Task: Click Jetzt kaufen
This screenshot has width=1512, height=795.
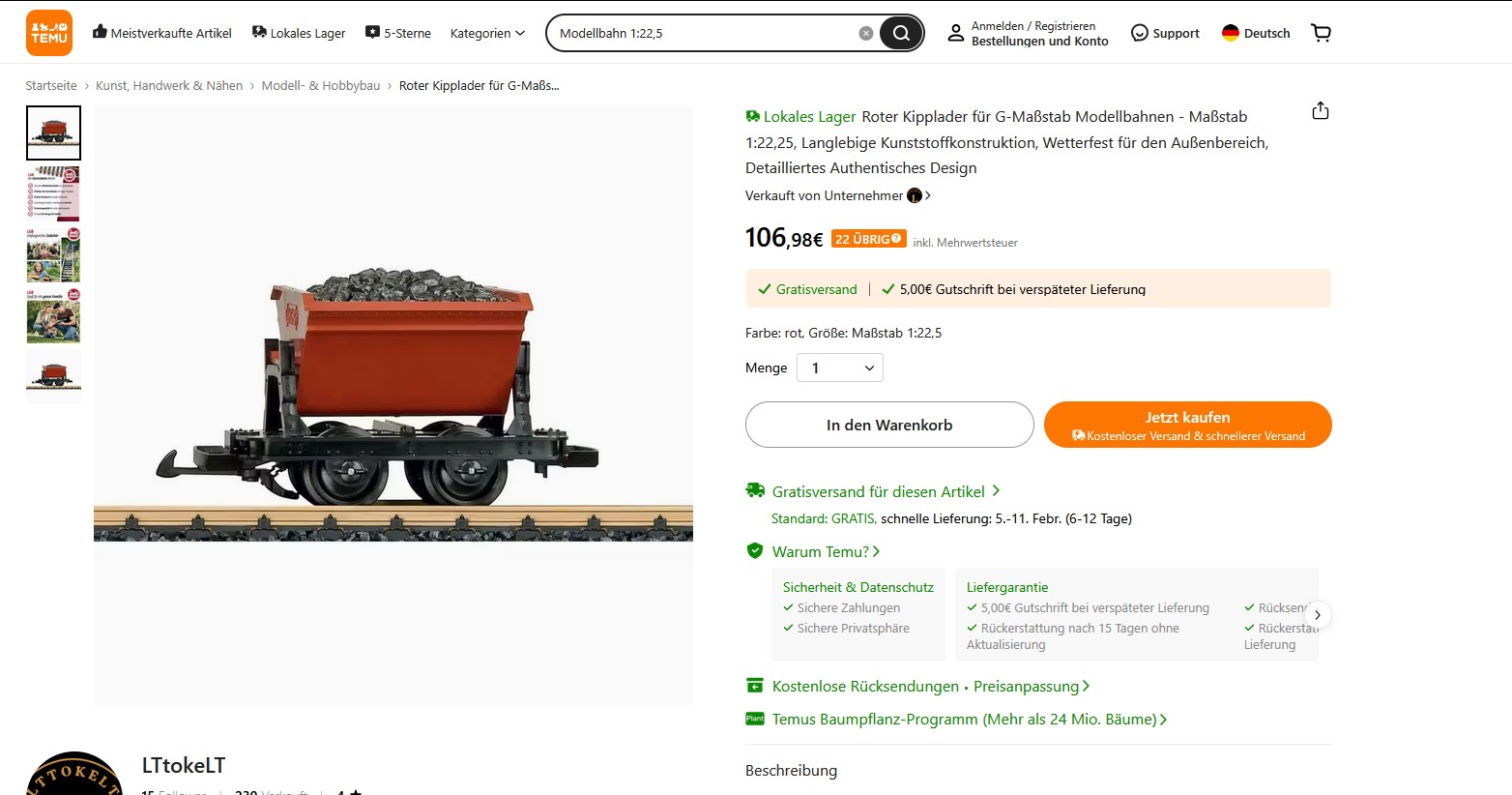Action: [1187, 424]
